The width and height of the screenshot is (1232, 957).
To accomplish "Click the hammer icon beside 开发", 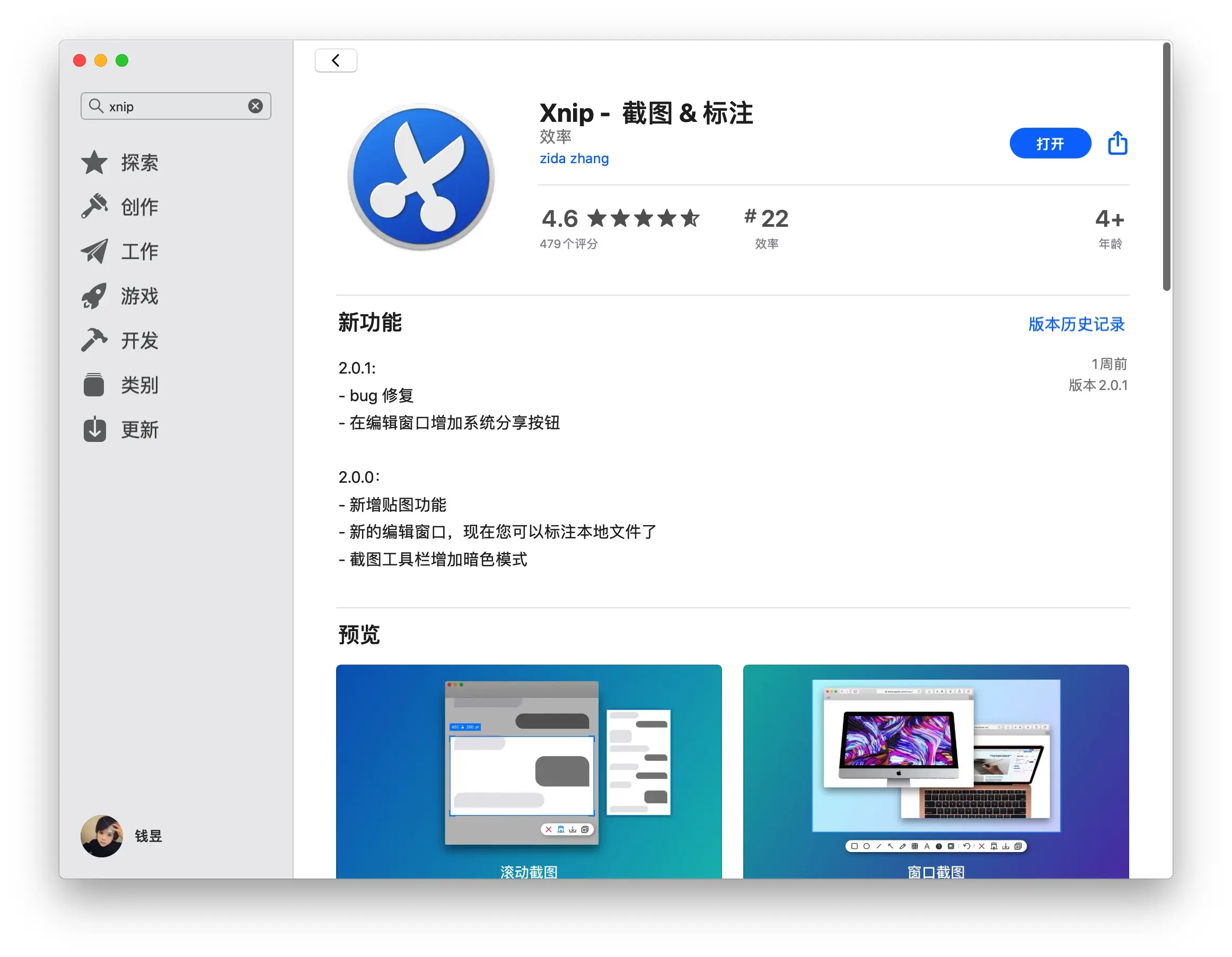I will (94, 340).
